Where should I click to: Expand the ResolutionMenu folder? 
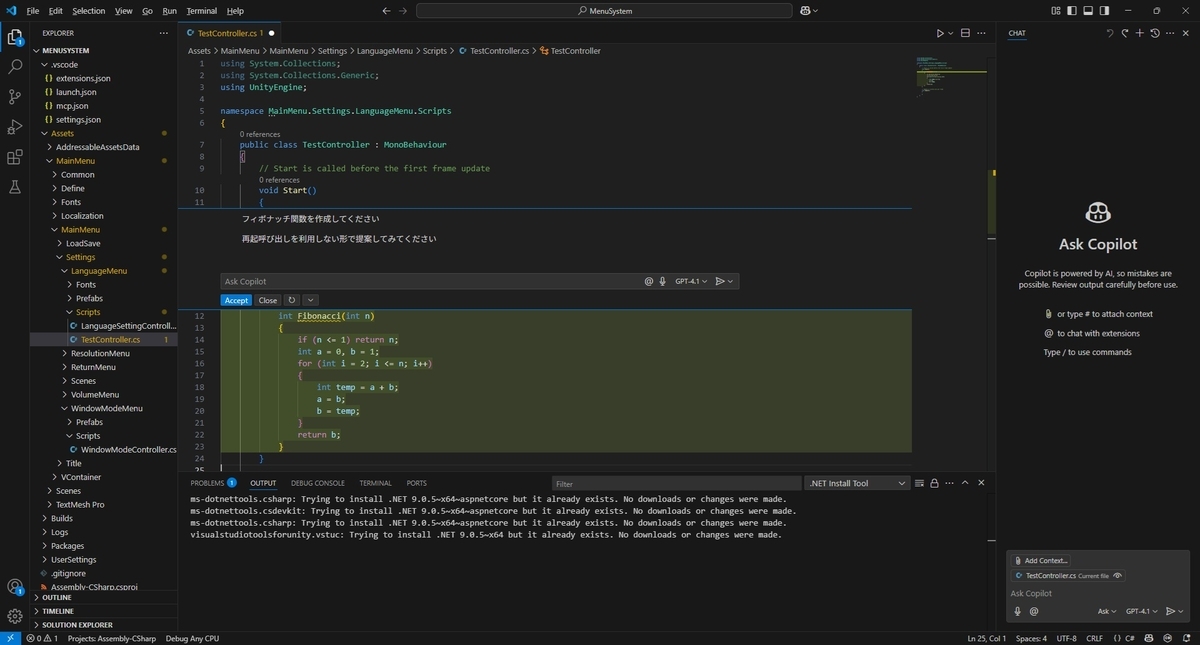(x=100, y=353)
